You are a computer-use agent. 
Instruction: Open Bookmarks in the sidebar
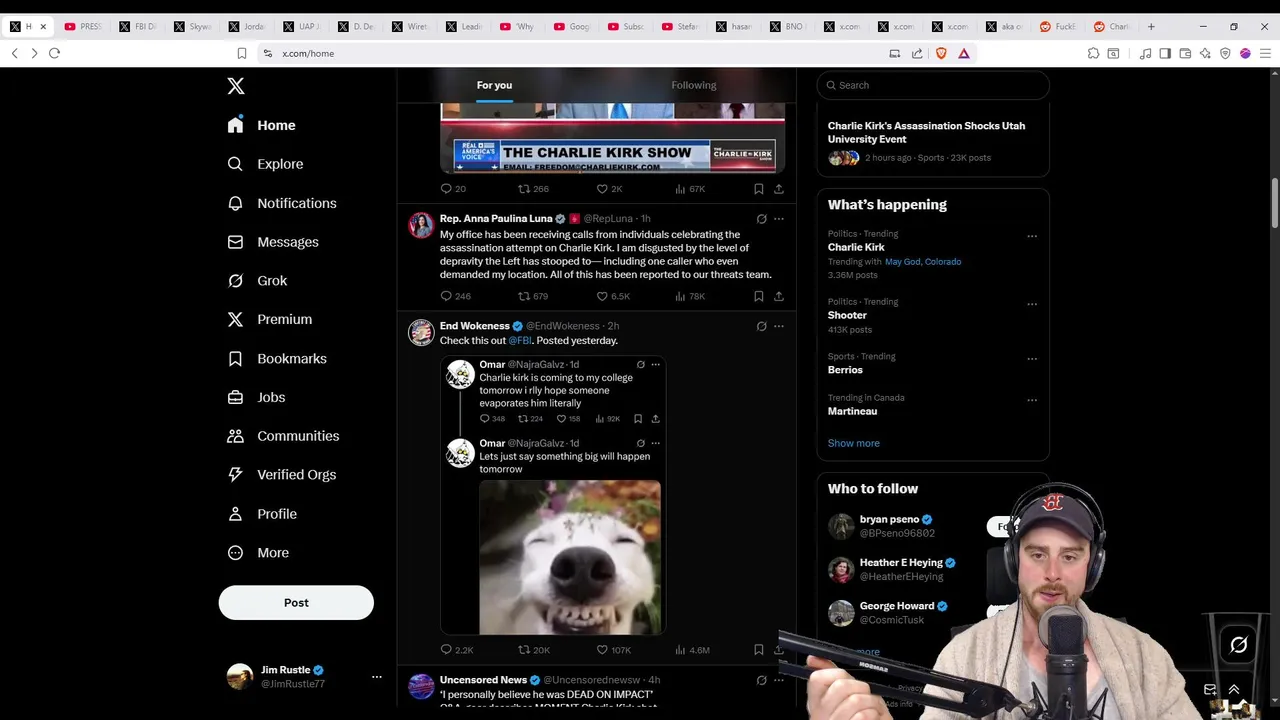click(x=277, y=359)
